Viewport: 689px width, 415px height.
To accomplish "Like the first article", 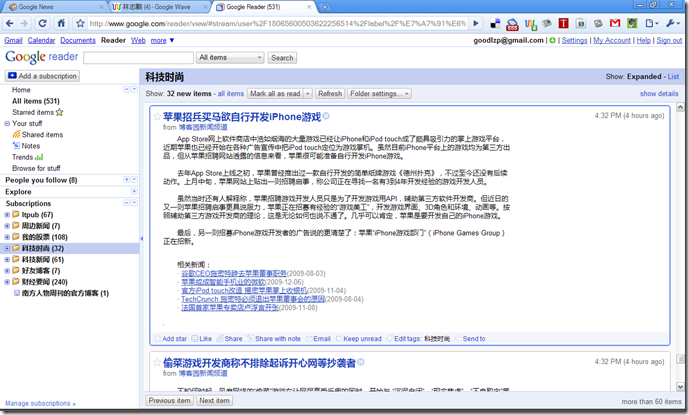I will tap(202, 339).
